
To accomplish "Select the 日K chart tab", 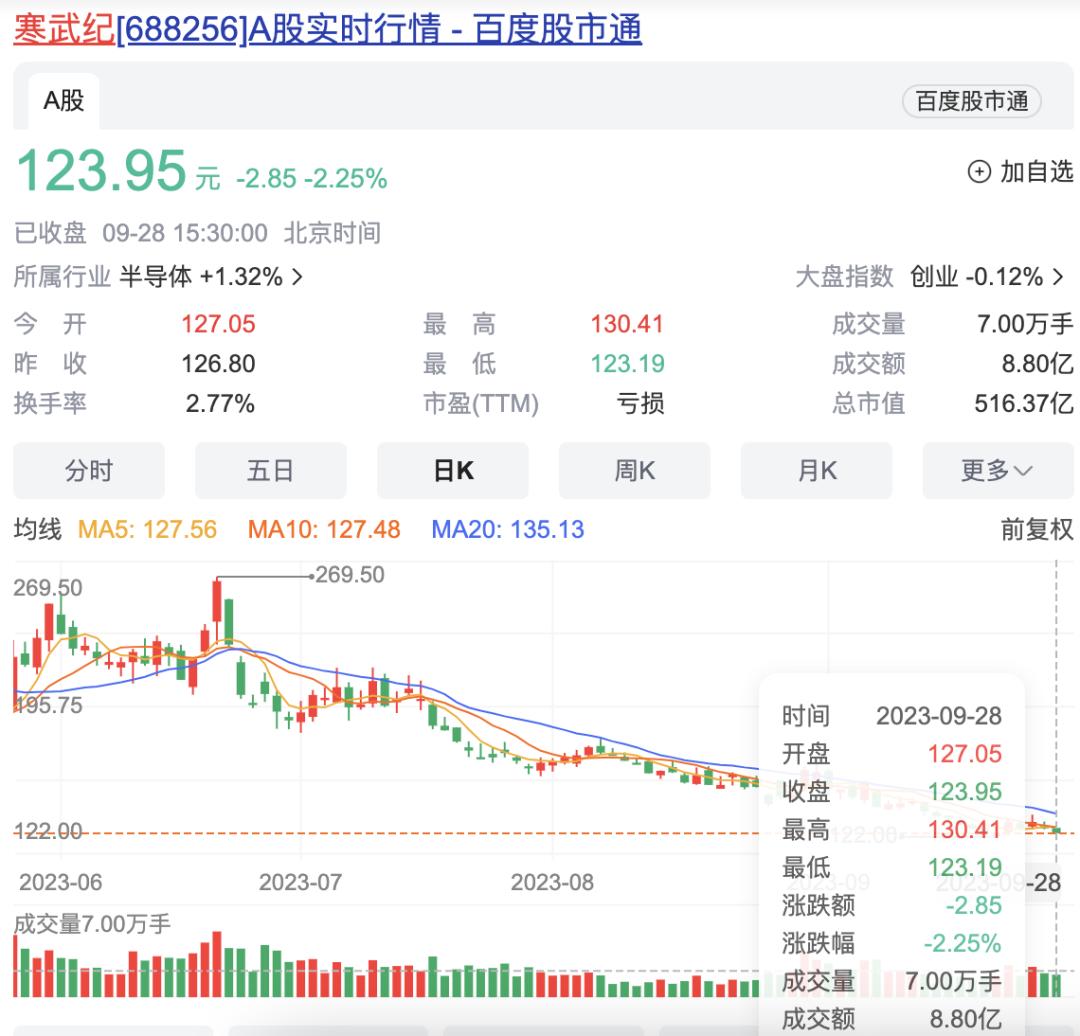I will pyautogui.click(x=453, y=471).
